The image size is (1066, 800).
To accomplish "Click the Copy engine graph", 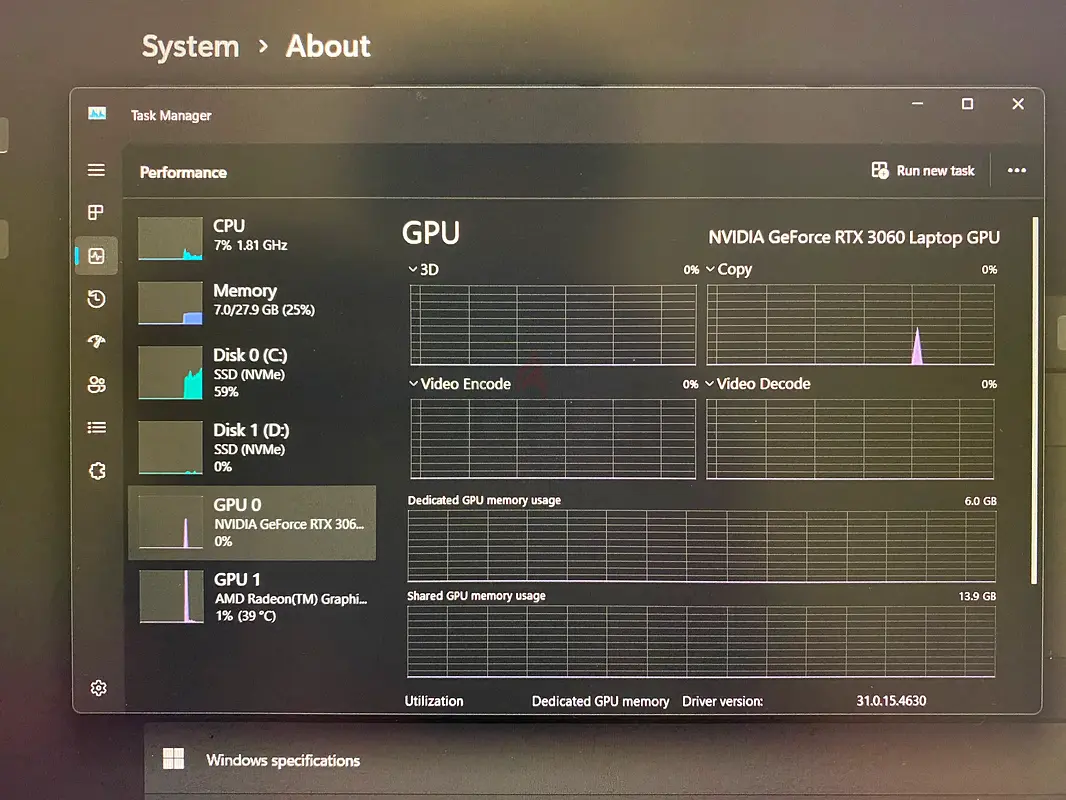I will tap(850, 325).
